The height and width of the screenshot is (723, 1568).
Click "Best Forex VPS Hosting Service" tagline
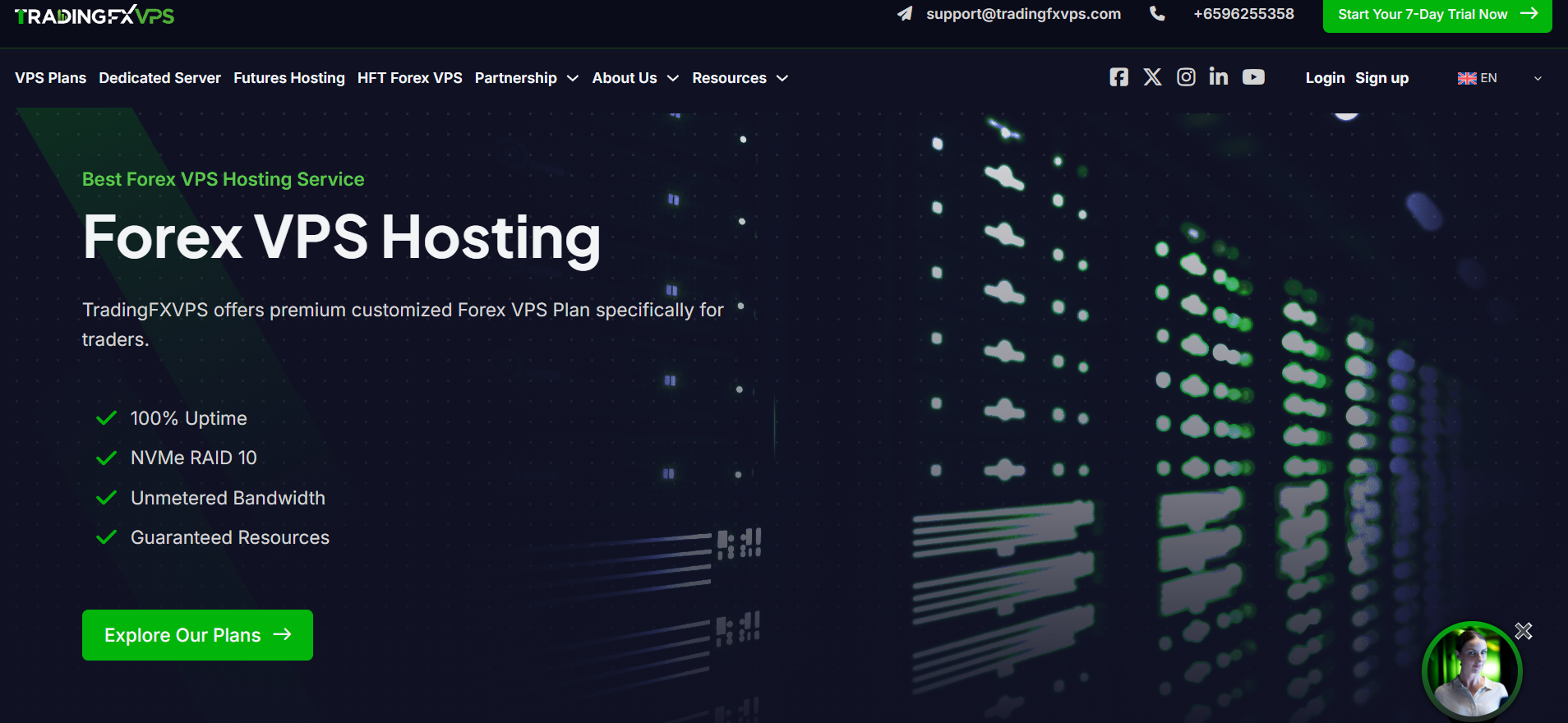pyautogui.click(x=223, y=179)
